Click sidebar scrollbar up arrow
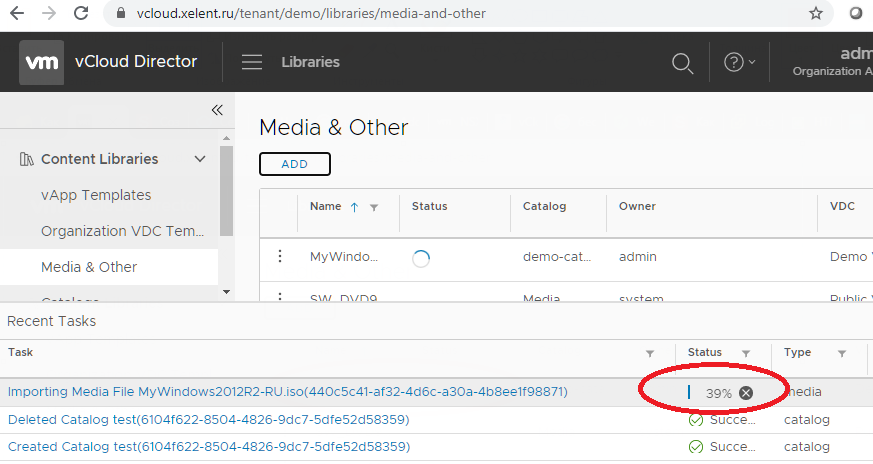The image size is (873, 464). [226, 138]
